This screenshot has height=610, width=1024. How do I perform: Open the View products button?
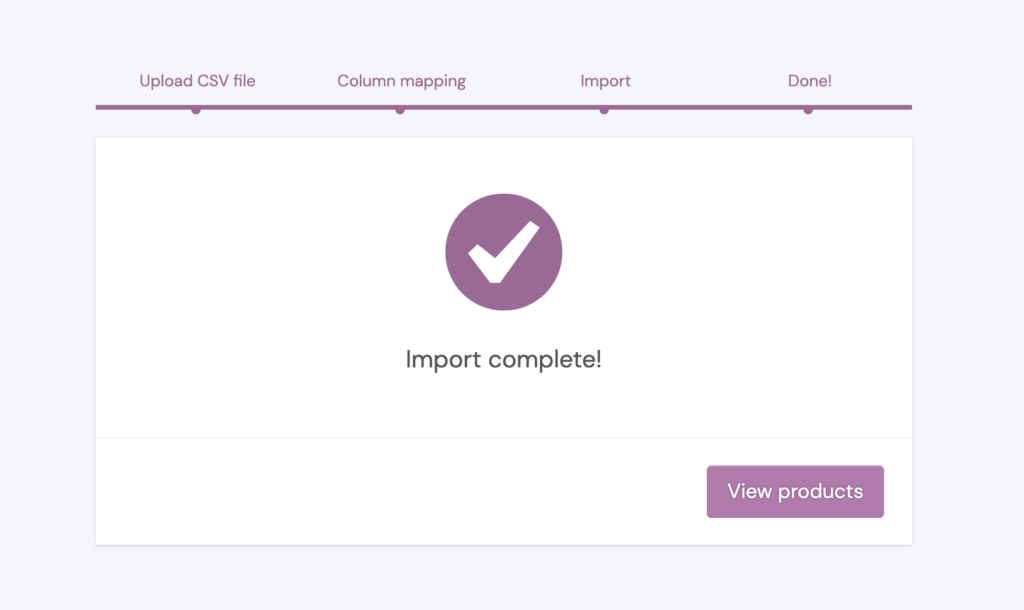pyautogui.click(x=795, y=491)
